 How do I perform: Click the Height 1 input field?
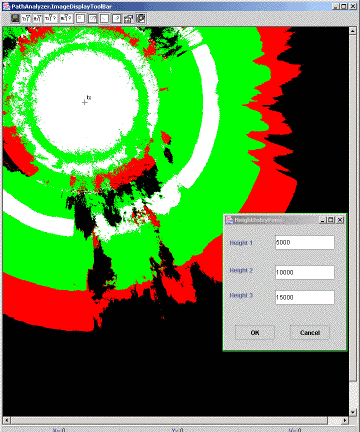pos(305,242)
